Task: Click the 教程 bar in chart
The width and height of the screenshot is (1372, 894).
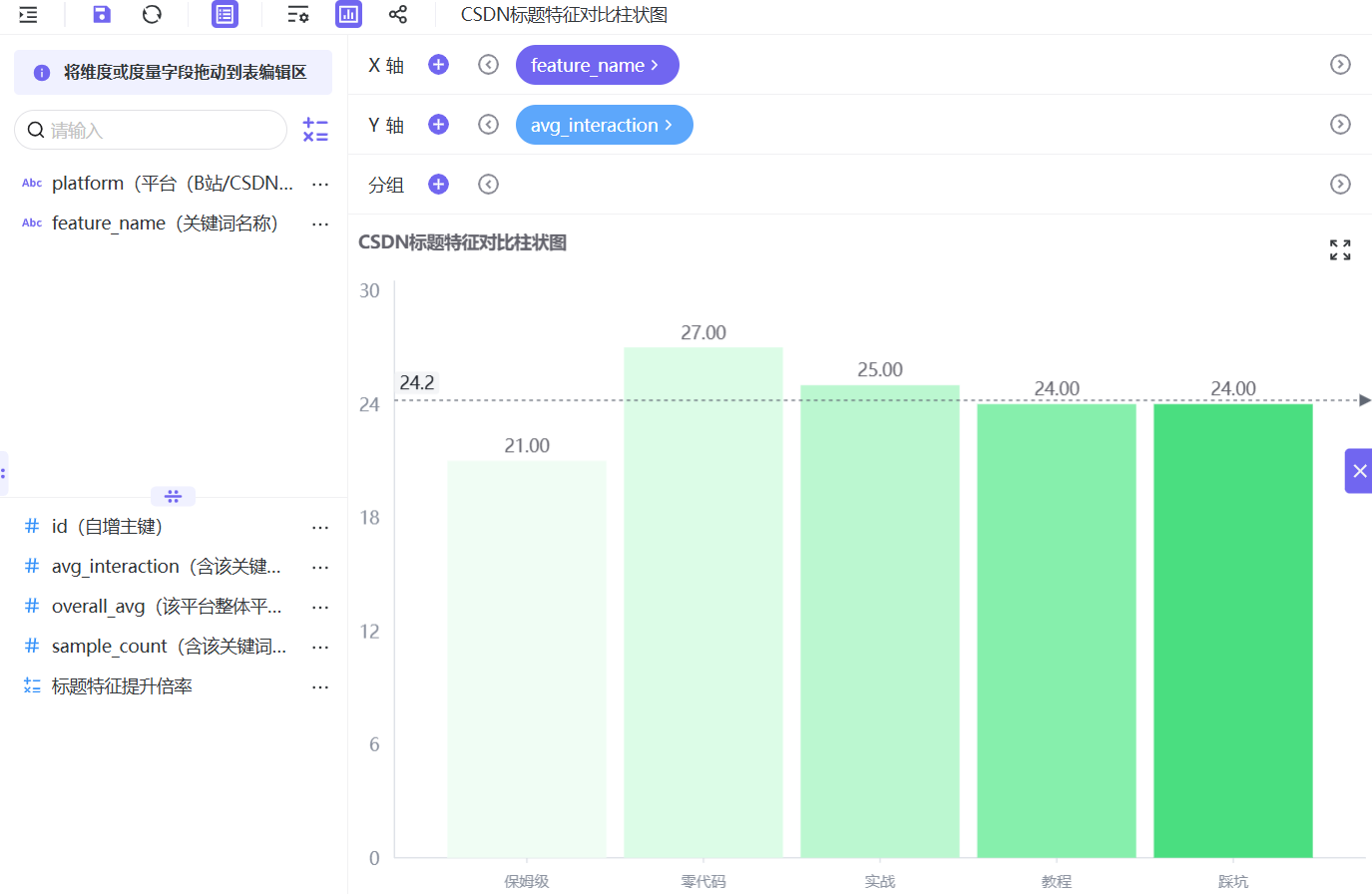Action: 1057,631
